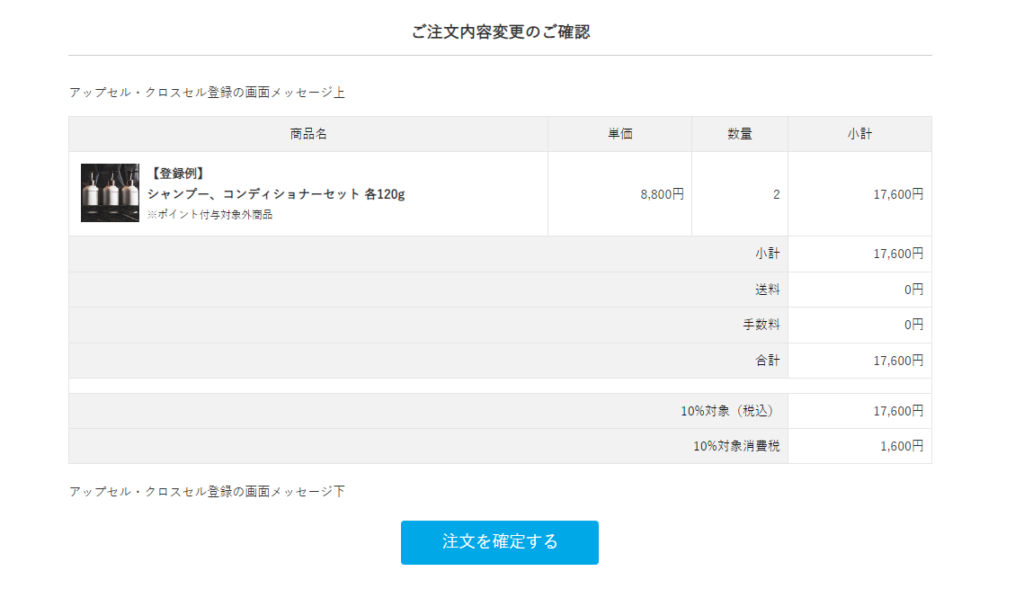Click the ご注文内容変更のご確認 page heading

coord(500,32)
